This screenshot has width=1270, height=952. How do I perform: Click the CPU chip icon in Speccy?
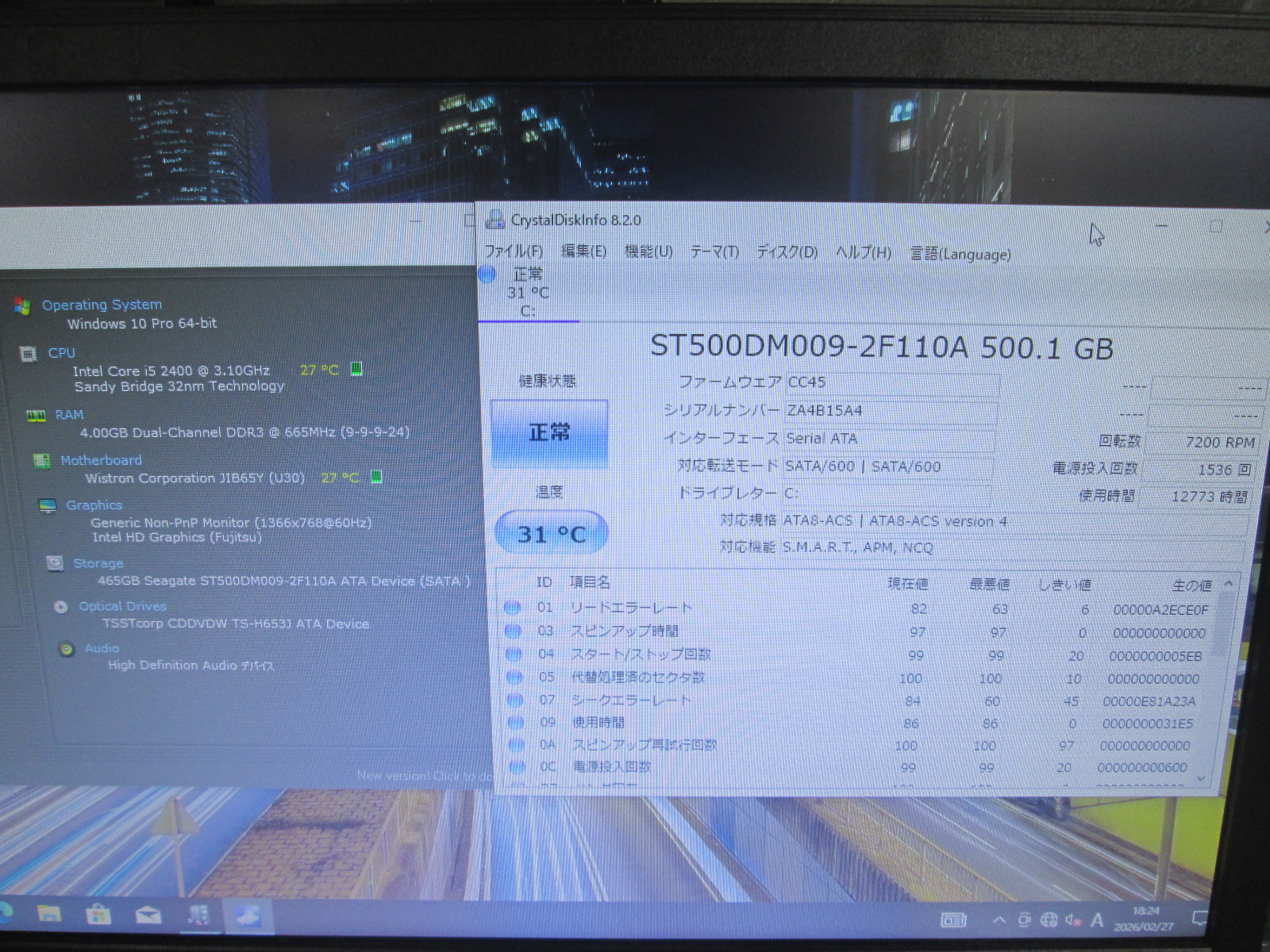click(x=29, y=354)
